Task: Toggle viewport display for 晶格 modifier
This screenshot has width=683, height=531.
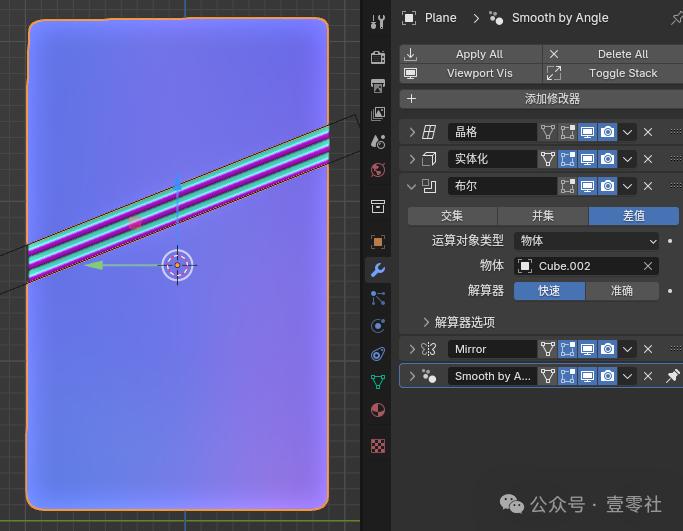Action: pos(587,132)
